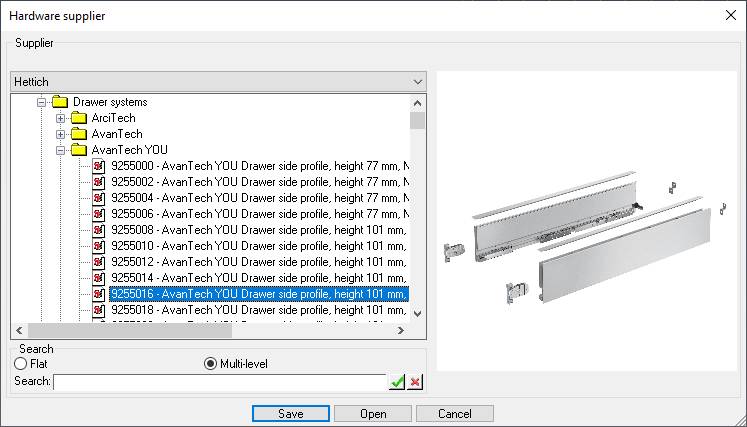
Task: Expand the ArciTech tree node
Action: 61,118
